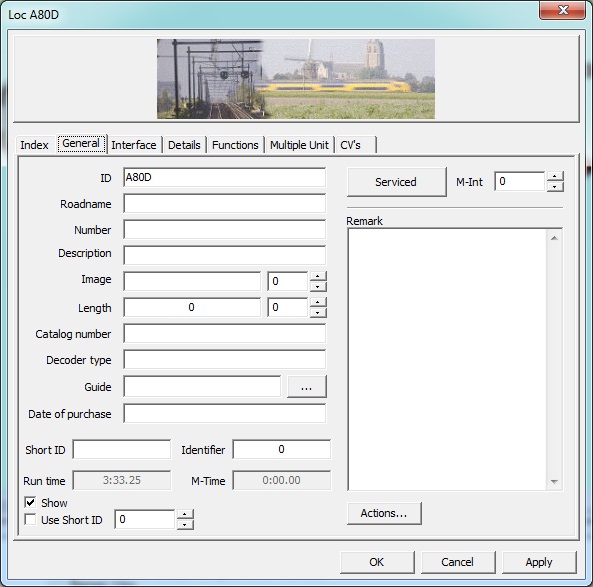Click the Roadname input field
593x587 pixels.
point(224,204)
